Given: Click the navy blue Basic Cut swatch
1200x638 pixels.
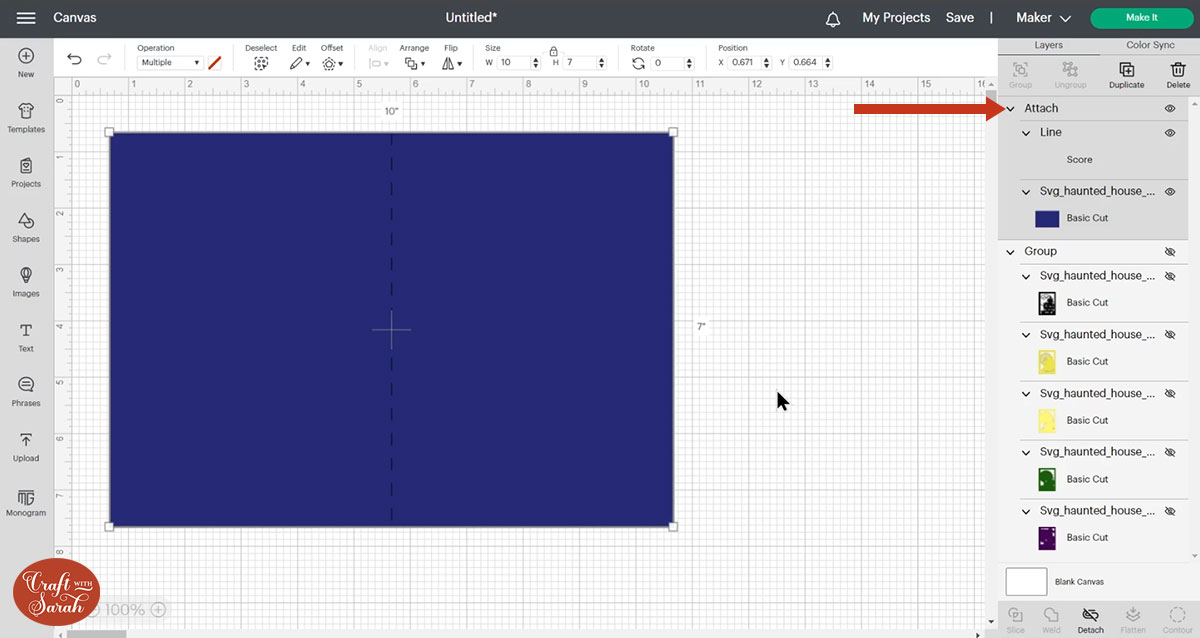Looking at the screenshot, I should pos(1047,218).
